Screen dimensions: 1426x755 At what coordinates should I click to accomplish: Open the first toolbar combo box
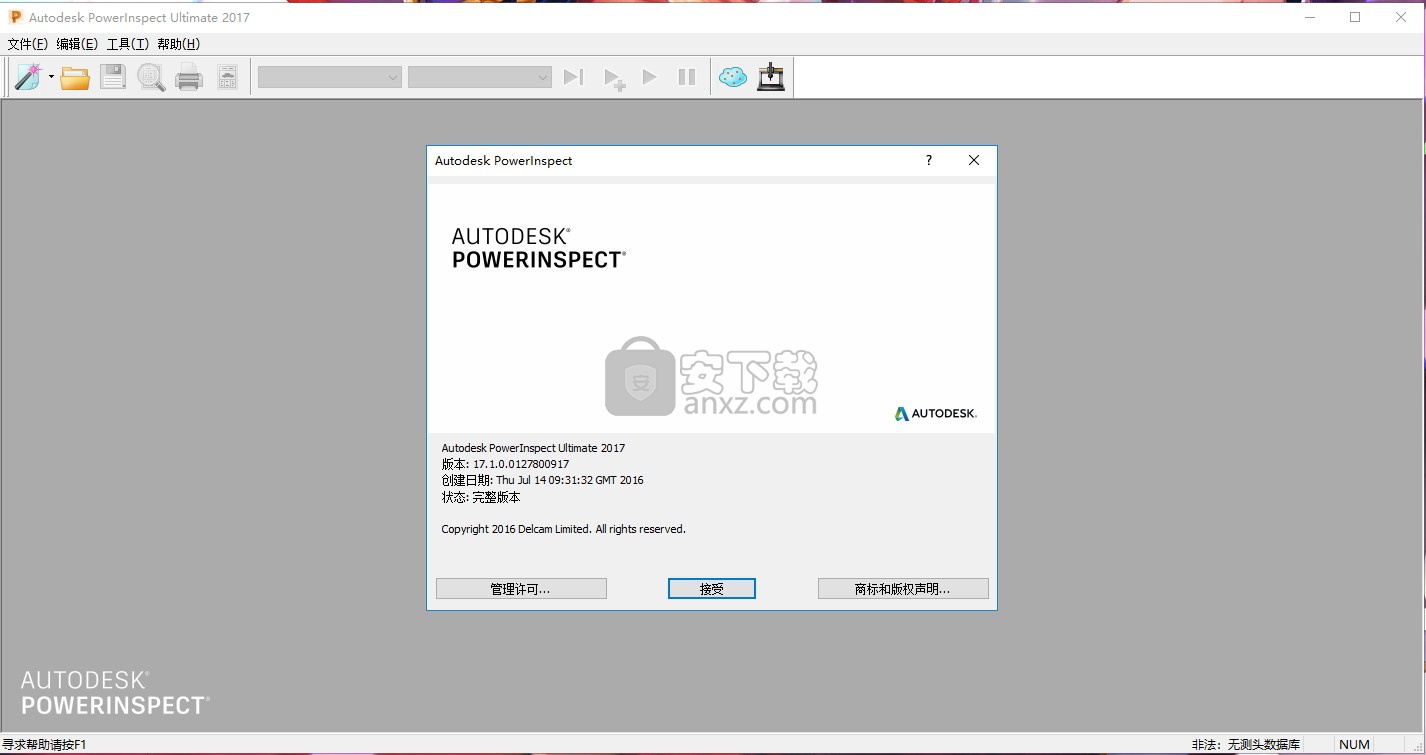click(x=329, y=77)
